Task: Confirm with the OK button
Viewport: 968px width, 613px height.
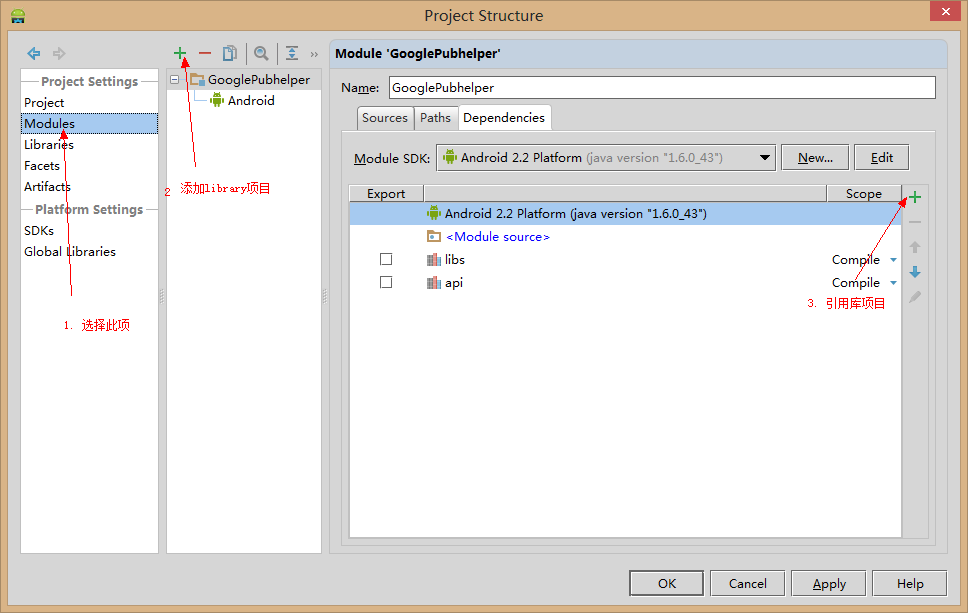Action: [x=667, y=583]
